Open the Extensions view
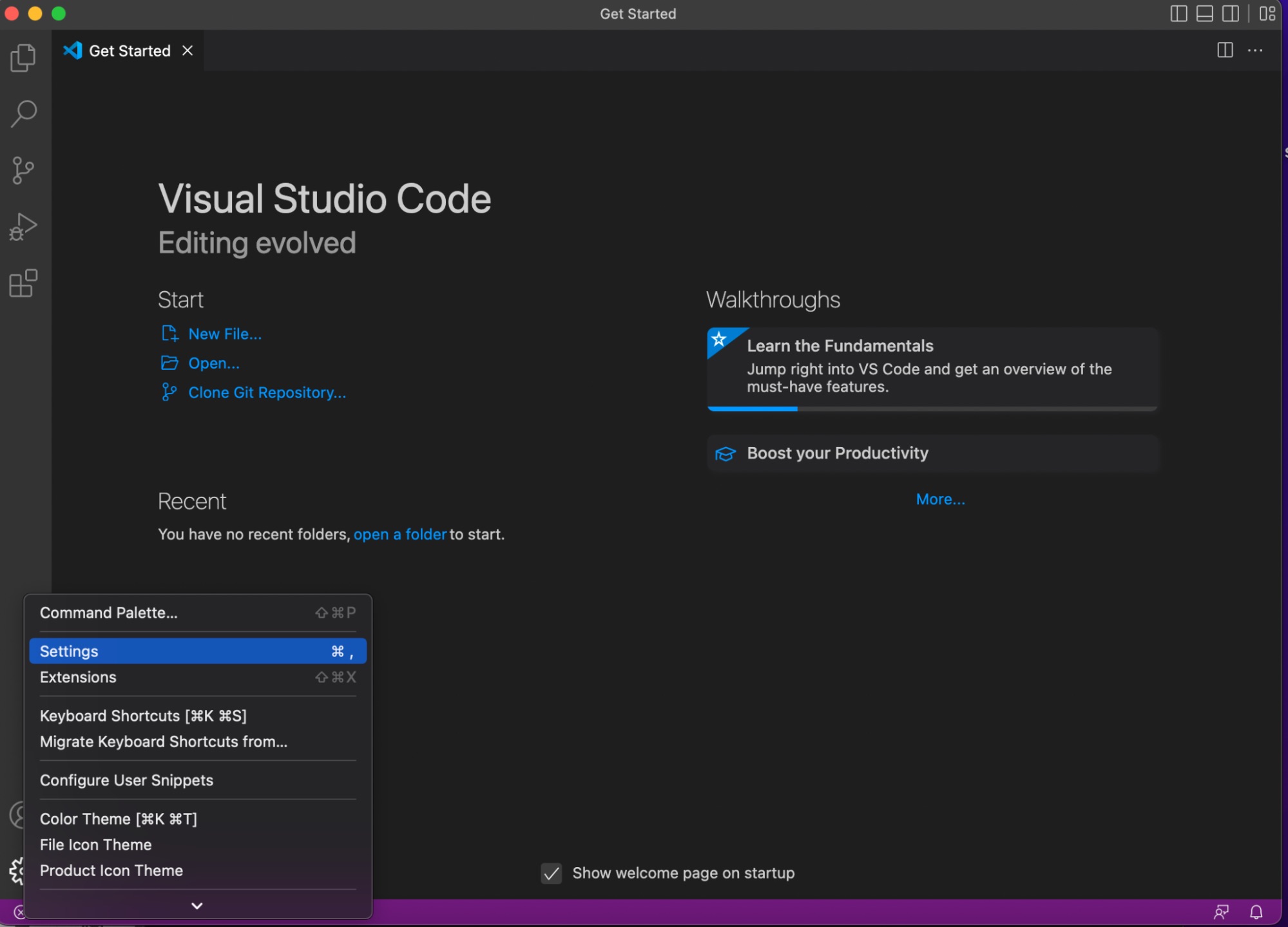The width and height of the screenshot is (1288, 927). (x=23, y=284)
